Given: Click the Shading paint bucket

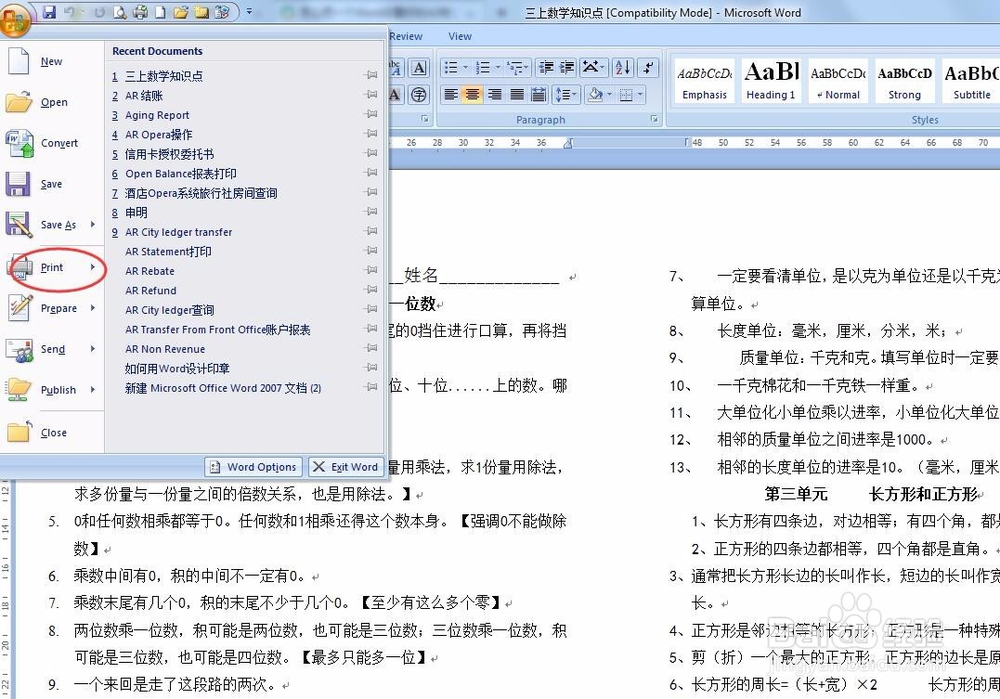Looking at the screenshot, I should coord(596,95).
